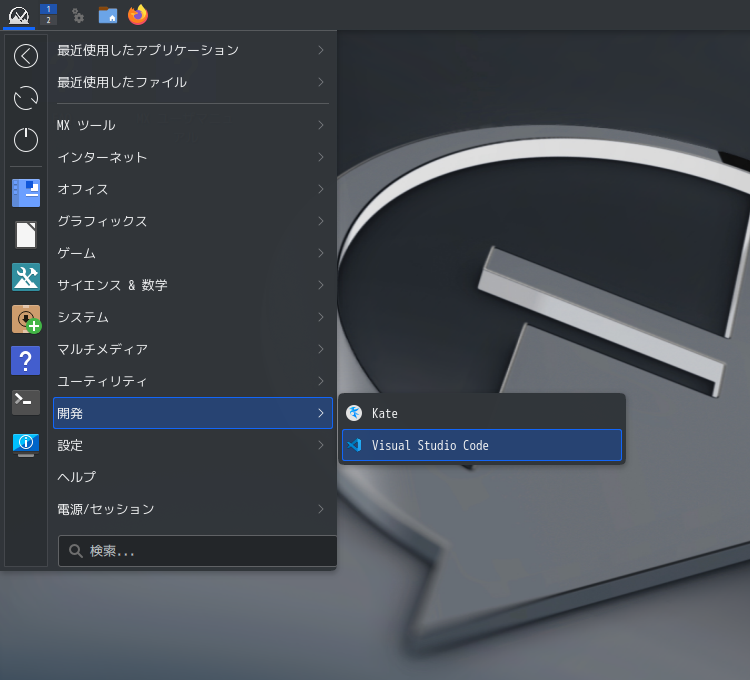750x680 pixels.
Task: Open the システム category
Action: pyautogui.click(x=193, y=318)
